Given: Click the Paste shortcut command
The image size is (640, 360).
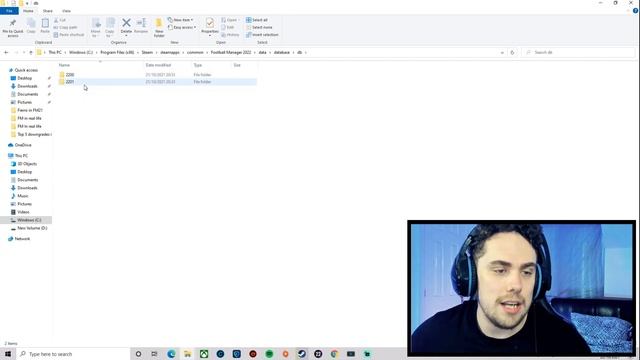Looking at the screenshot, I should [69, 35].
